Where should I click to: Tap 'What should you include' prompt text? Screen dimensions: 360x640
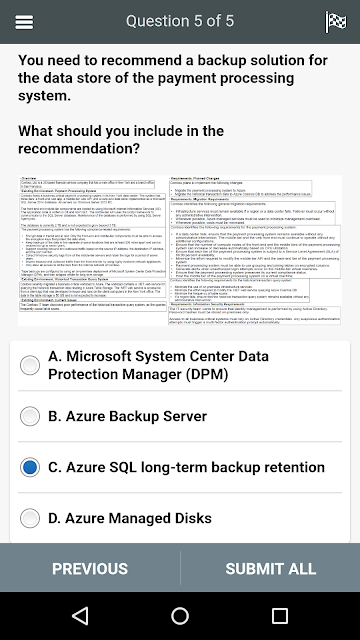121,140
